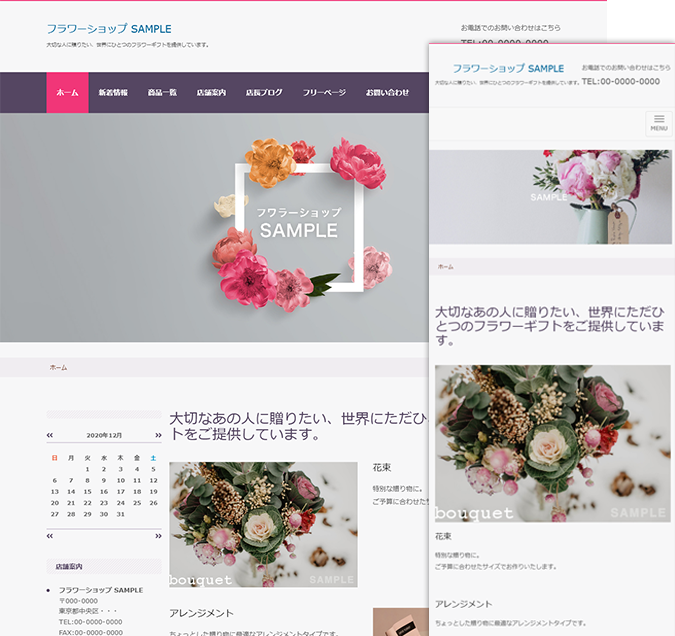Open the large mobile bouquet image
Image resolution: width=675 pixels, height=636 pixels.
(552, 443)
